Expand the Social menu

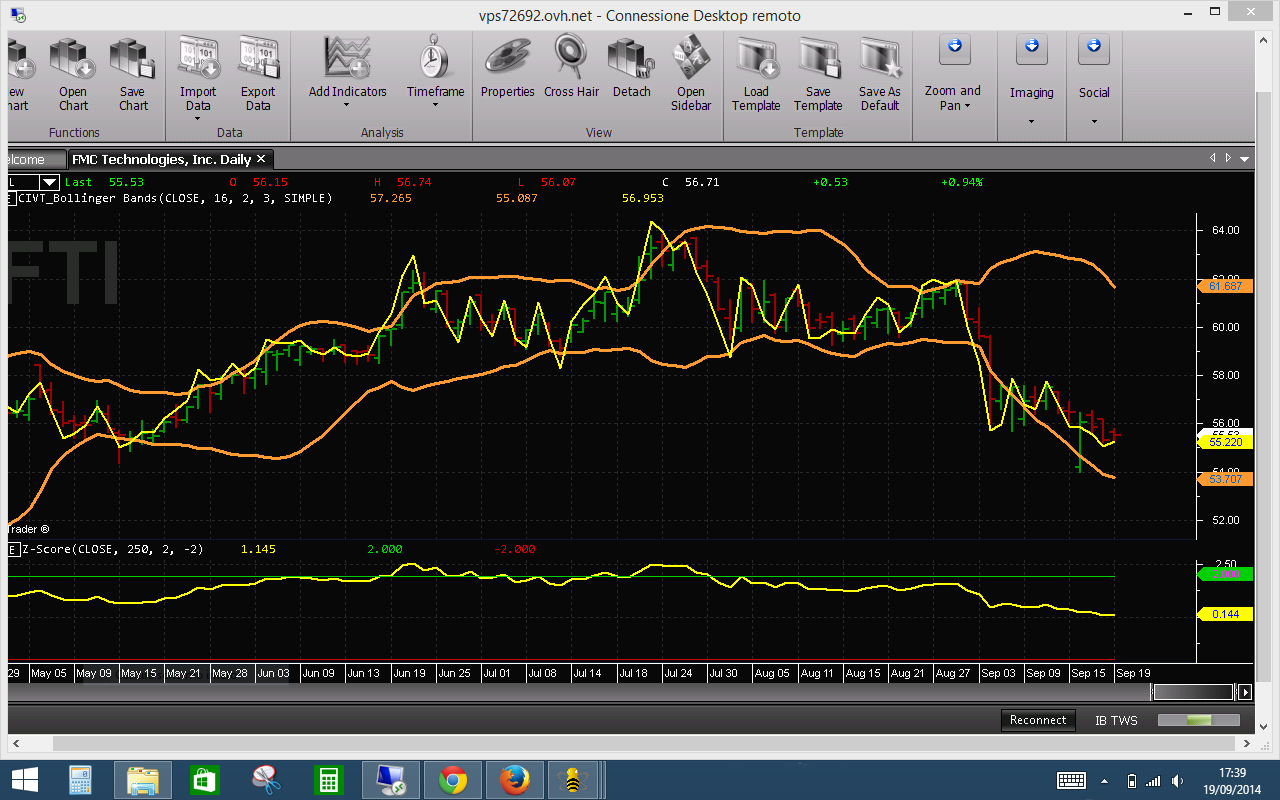(x=1094, y=80)
